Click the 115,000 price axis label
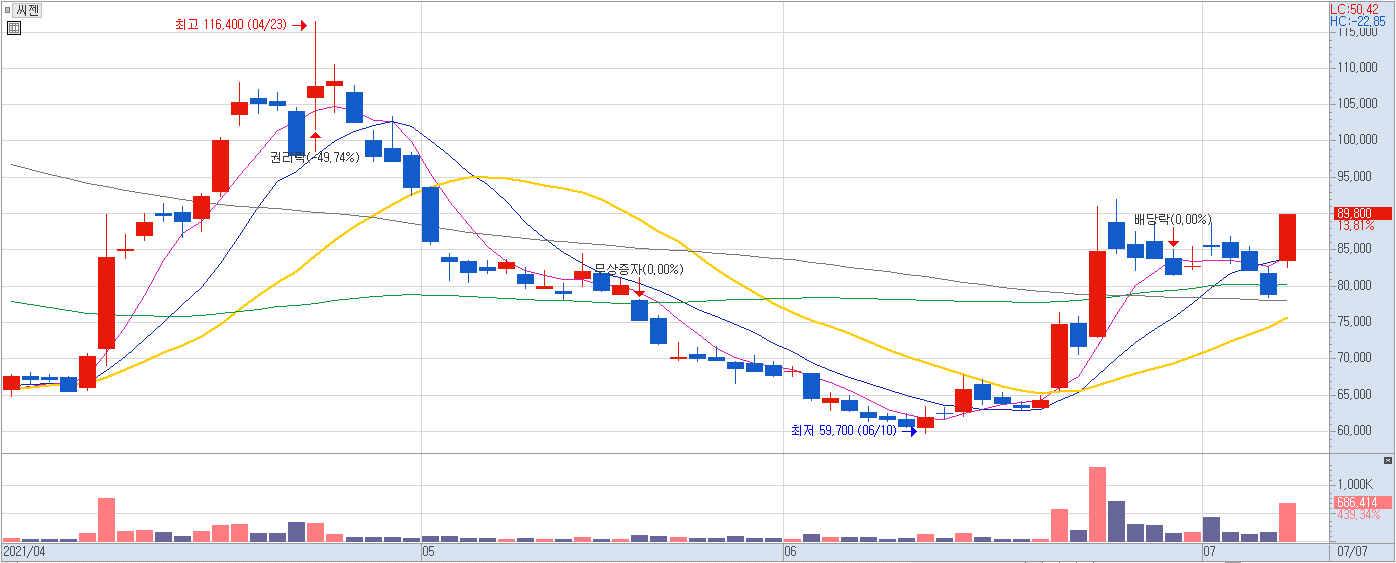 click(1360, 32)
